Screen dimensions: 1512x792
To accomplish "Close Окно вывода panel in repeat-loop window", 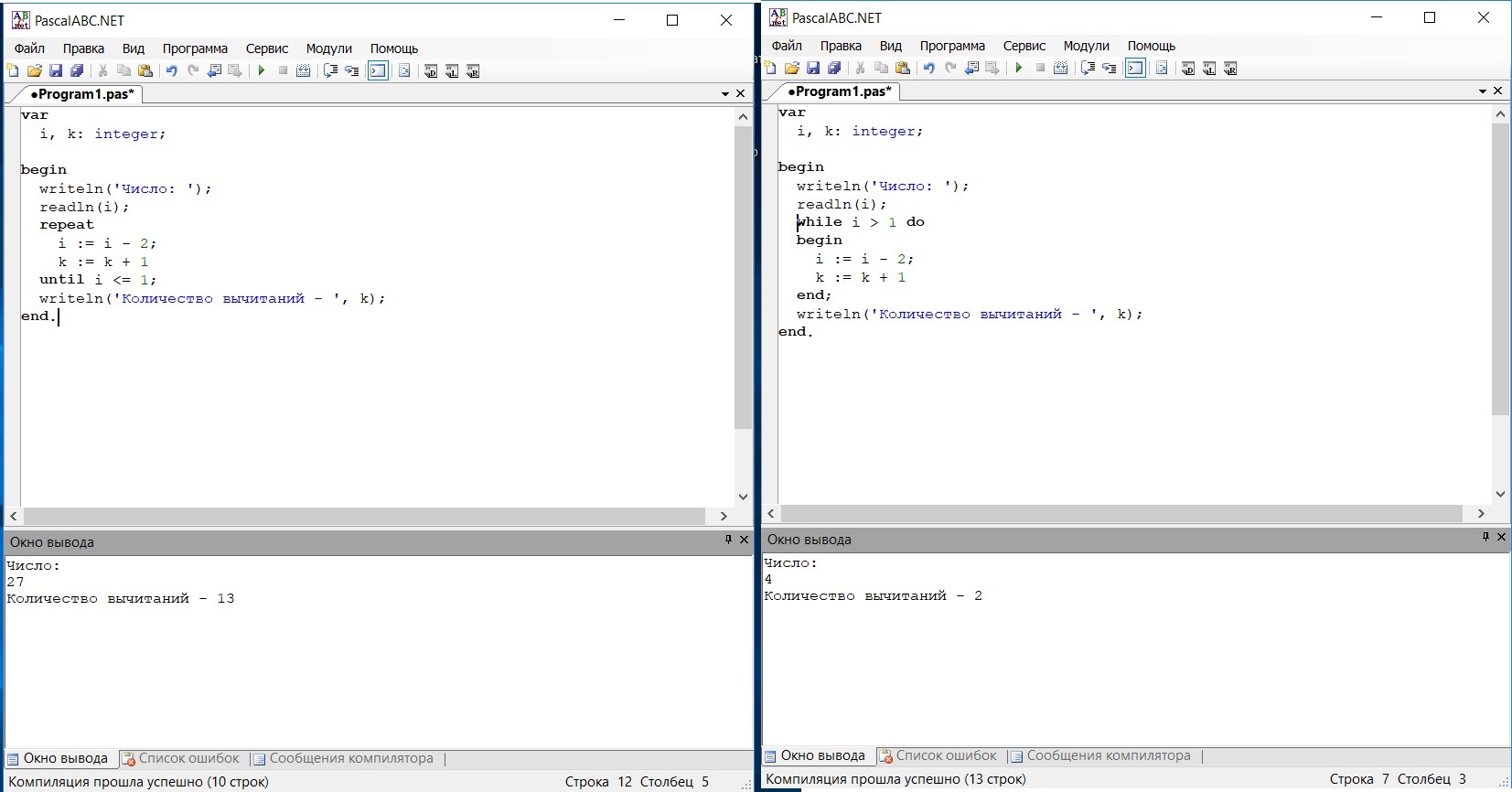I will coord(745,540).
